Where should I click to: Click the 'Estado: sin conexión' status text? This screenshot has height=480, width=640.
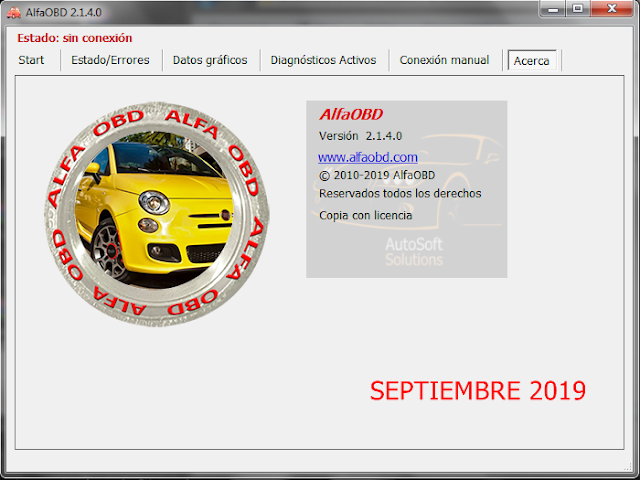75,38
